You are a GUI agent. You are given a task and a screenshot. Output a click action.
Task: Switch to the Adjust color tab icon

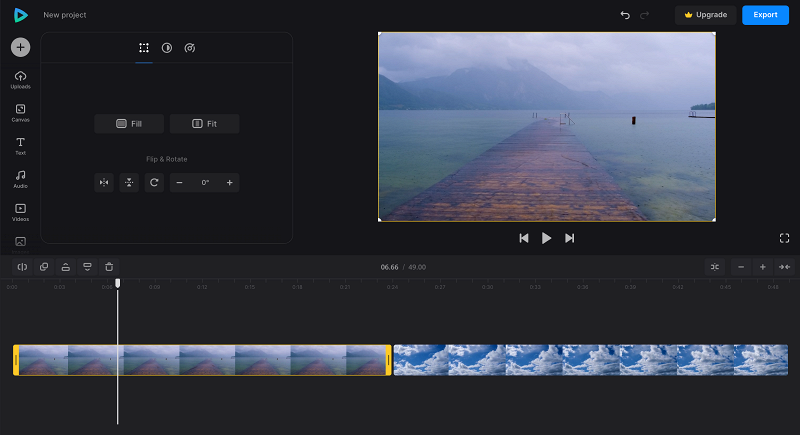pyautogui.click(x=167, y=48)
